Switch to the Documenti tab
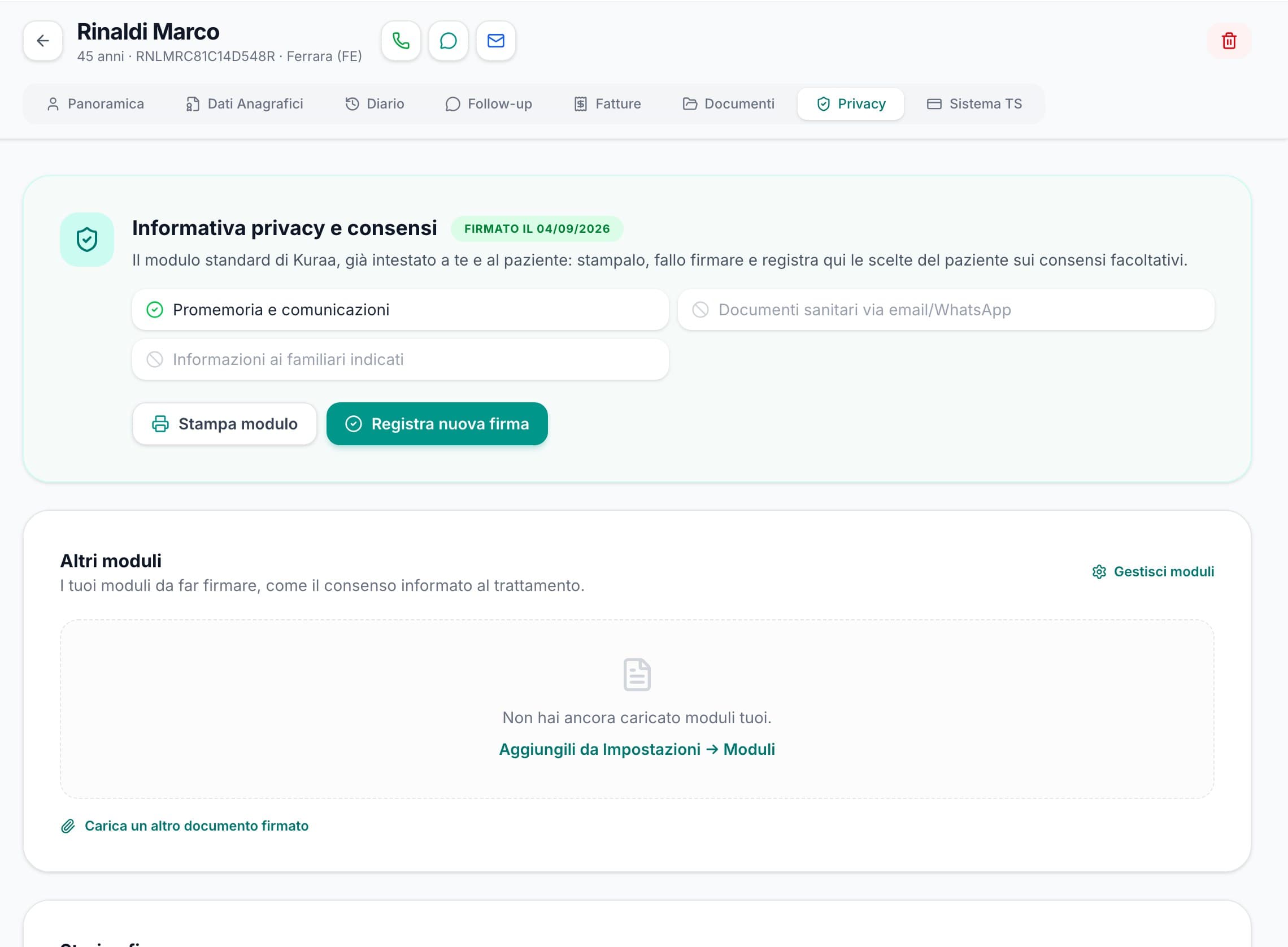Screen dimensions: 1288x947 (x=728, y=104)
